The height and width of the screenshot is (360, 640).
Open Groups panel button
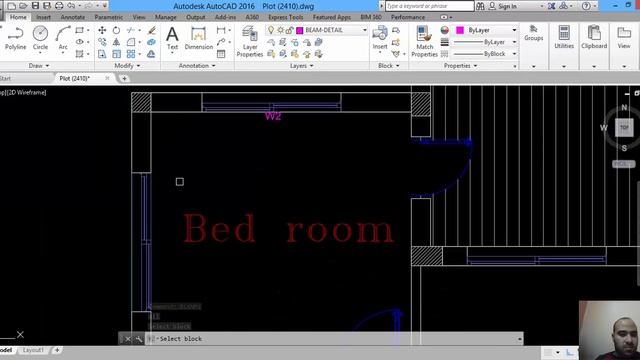pos(533,33)
